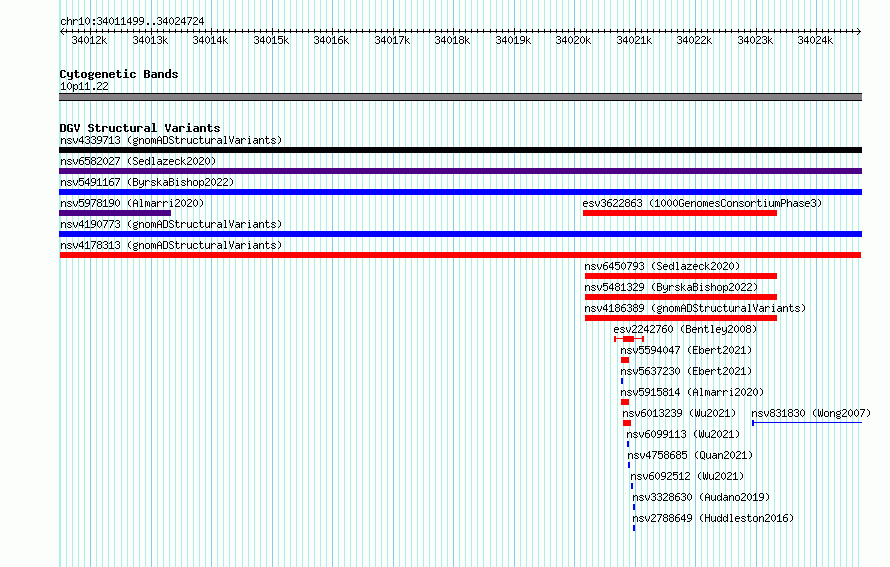The image size is (890, 567).
Task: Click the short purple bar under nsv5978190
Action: pyautogui.click(x=115, y=213)
